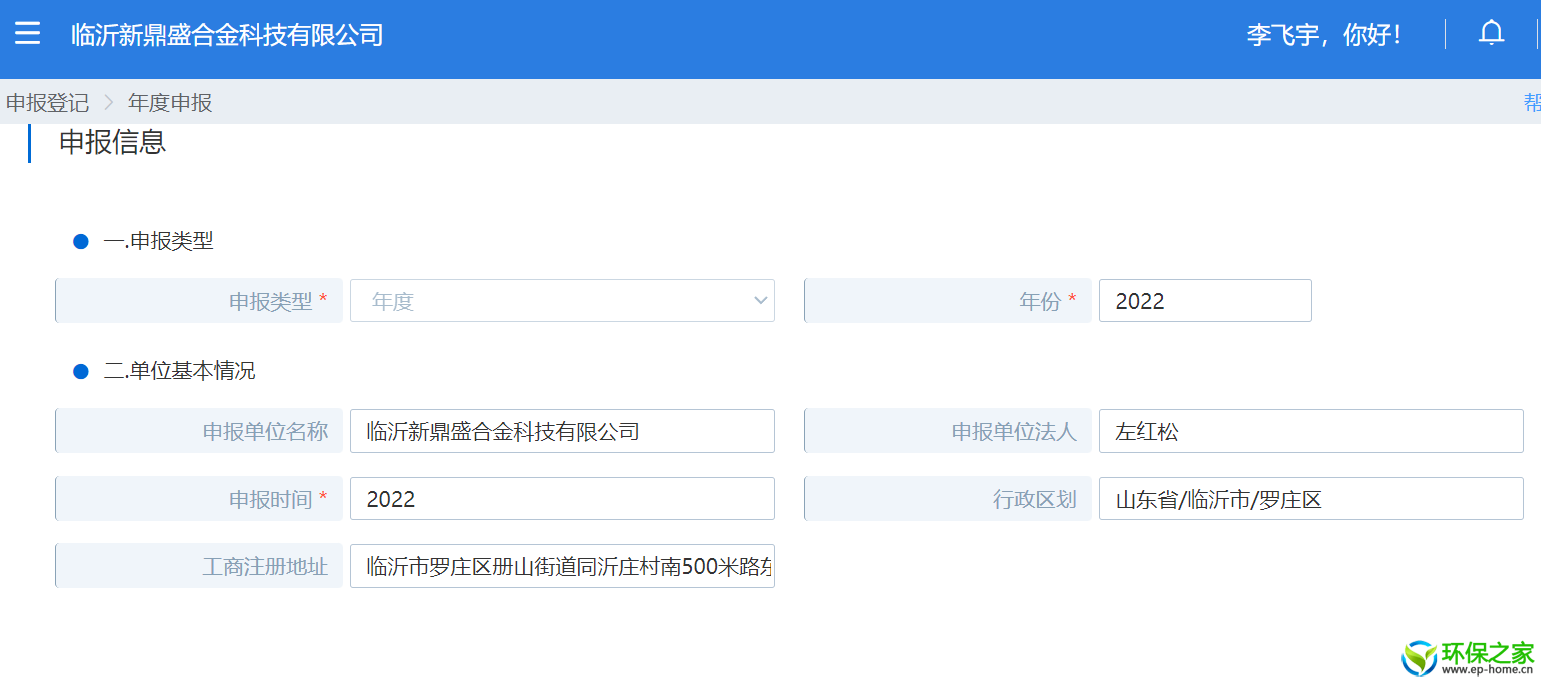Click the notification bell icon
The height and width of the screenshot is (683, 1541).
(x=1491, y=33)
